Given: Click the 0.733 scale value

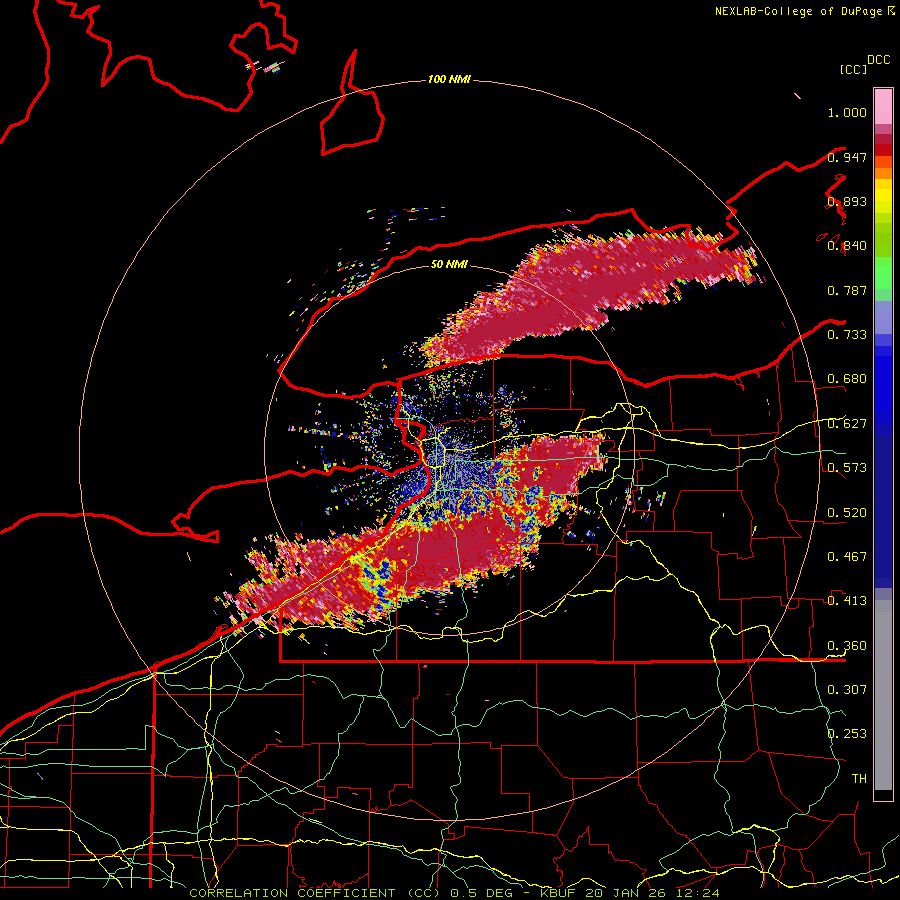Looking at the screenshot, I should pos(847,335).
